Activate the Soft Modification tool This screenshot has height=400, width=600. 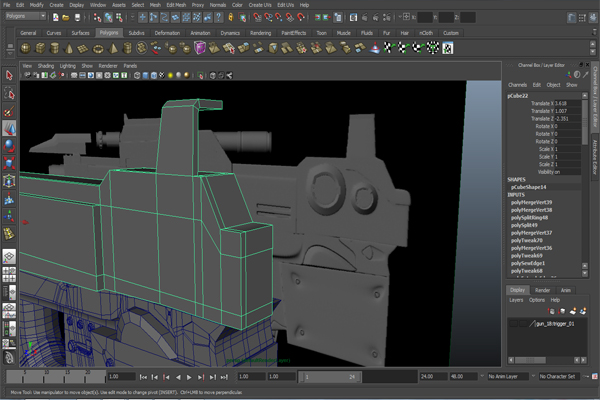pyautogui.click(x=9, y=198)
